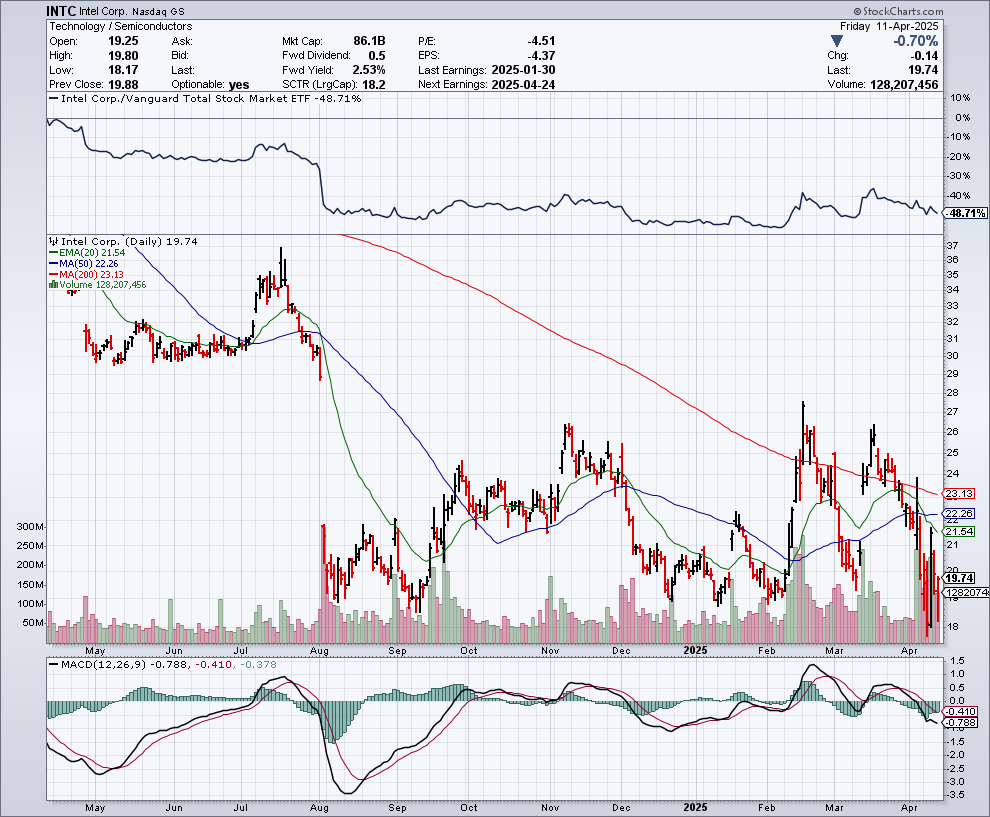Click the Friday 11-Apr-2025 date text
Viewport: 990px width, 817px height.
(889, 26)
